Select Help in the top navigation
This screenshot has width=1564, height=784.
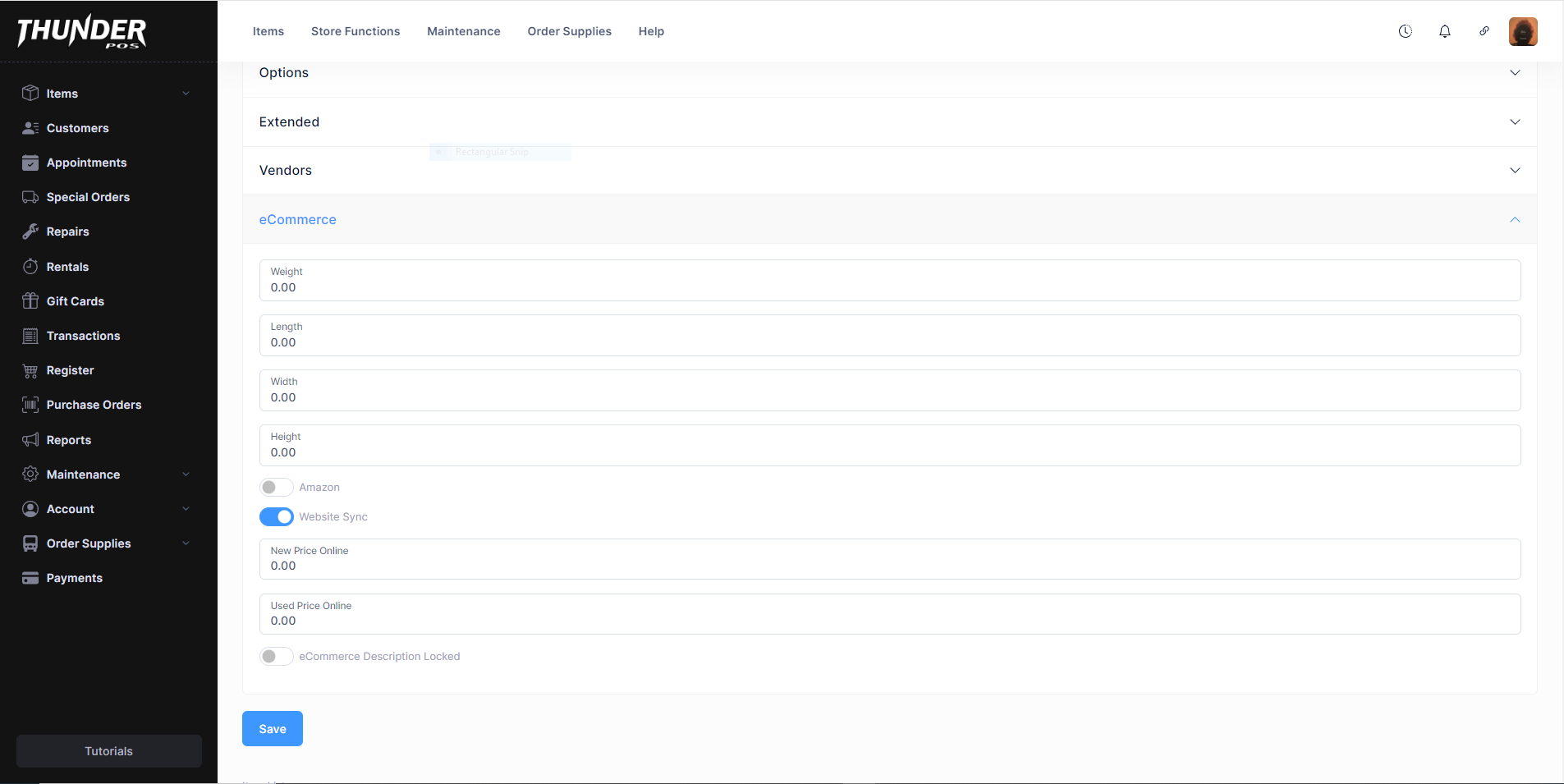650,31
